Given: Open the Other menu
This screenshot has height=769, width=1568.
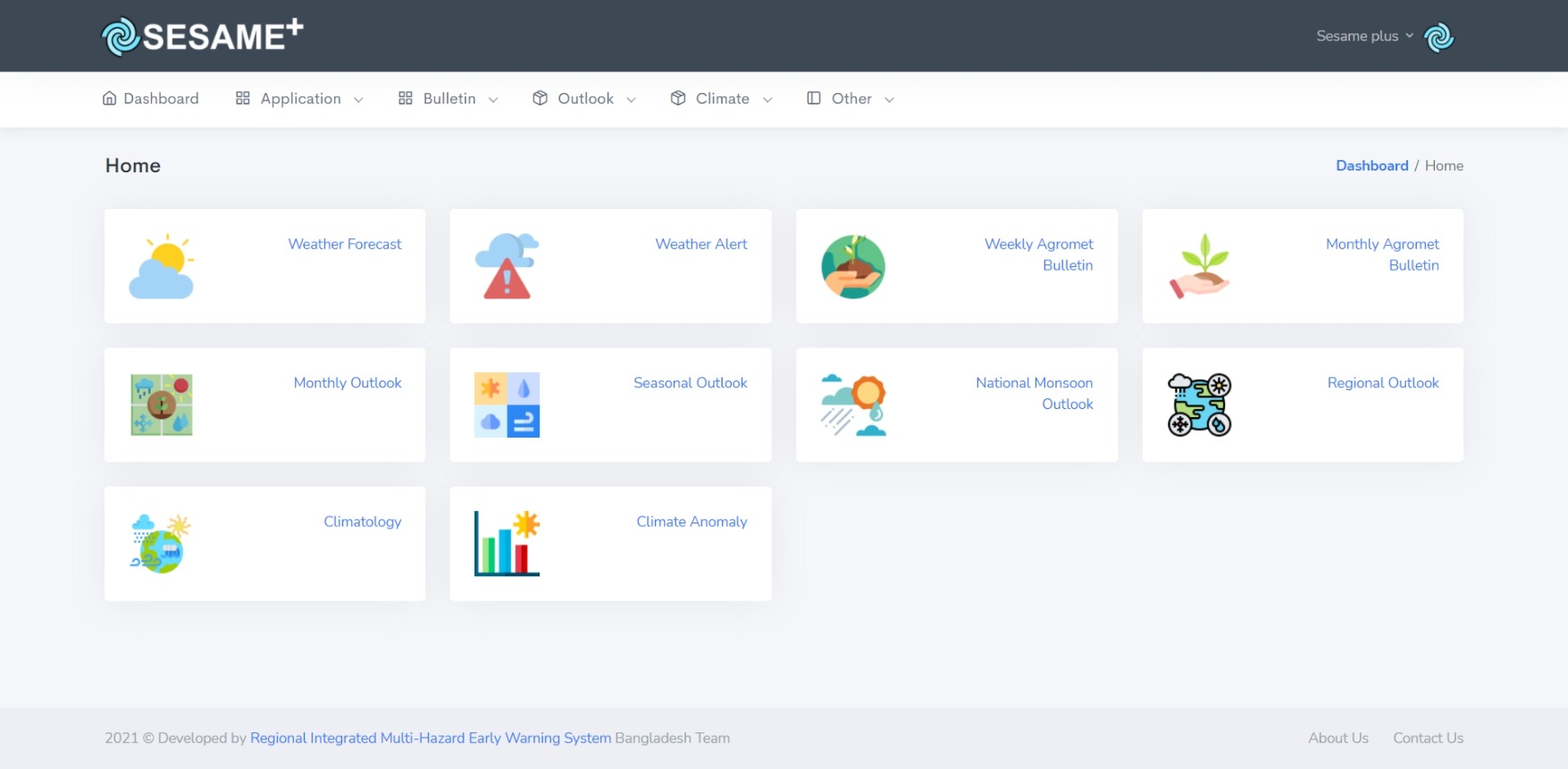Looking at the screenshot, I should click(x=851, y=98).
